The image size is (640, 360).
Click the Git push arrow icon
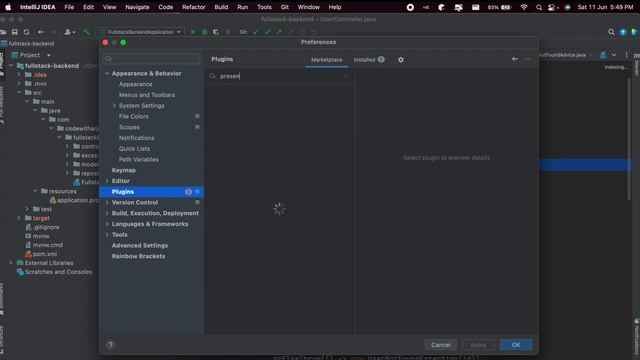click(x=279, y=32)
